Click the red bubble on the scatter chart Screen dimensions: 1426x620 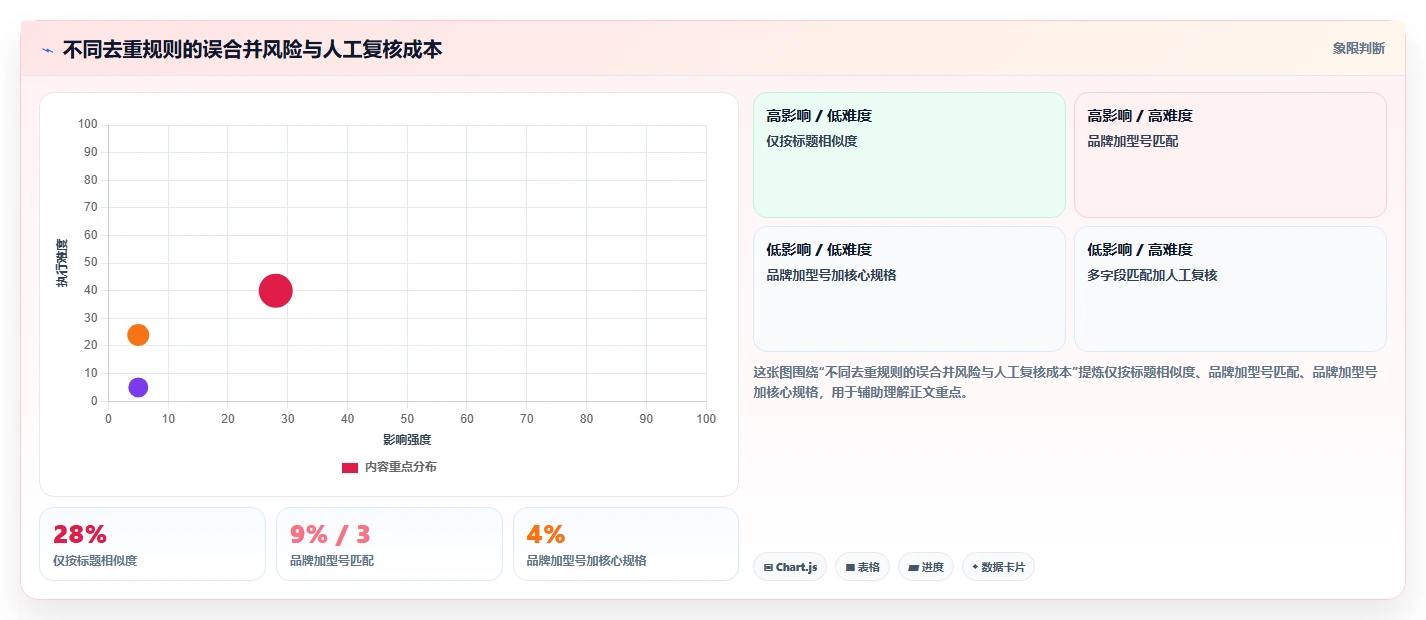275,291
